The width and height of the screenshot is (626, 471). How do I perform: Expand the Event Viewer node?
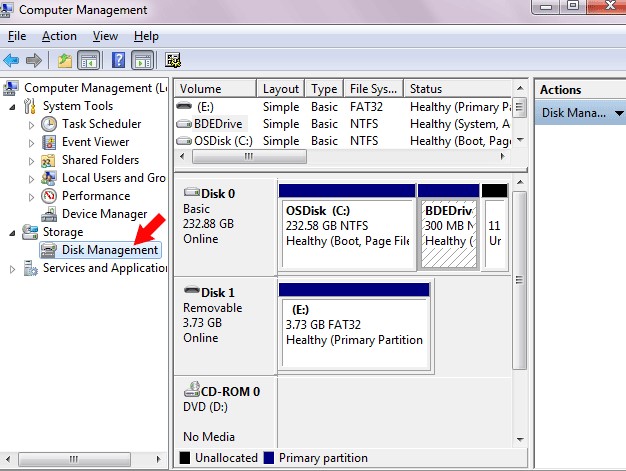pyautogui.click(x=32, y=143)
